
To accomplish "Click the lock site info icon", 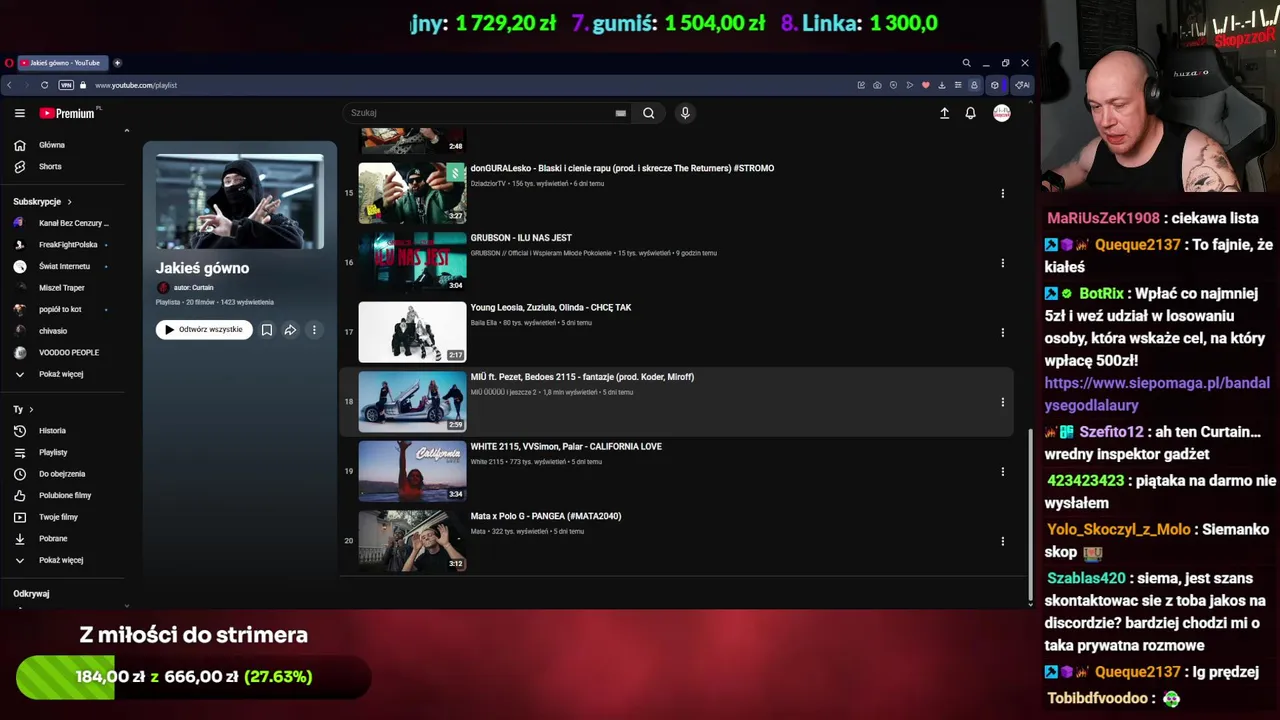I will (84, 85).
